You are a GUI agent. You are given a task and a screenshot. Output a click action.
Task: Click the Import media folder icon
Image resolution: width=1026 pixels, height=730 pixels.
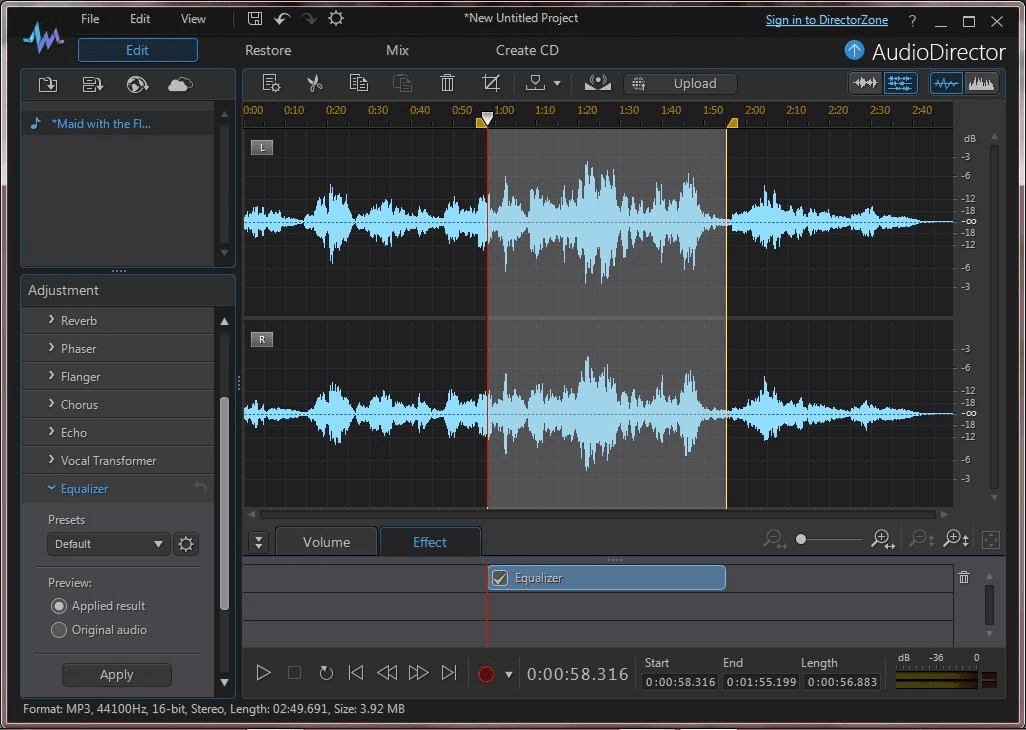tap(47, 85)
